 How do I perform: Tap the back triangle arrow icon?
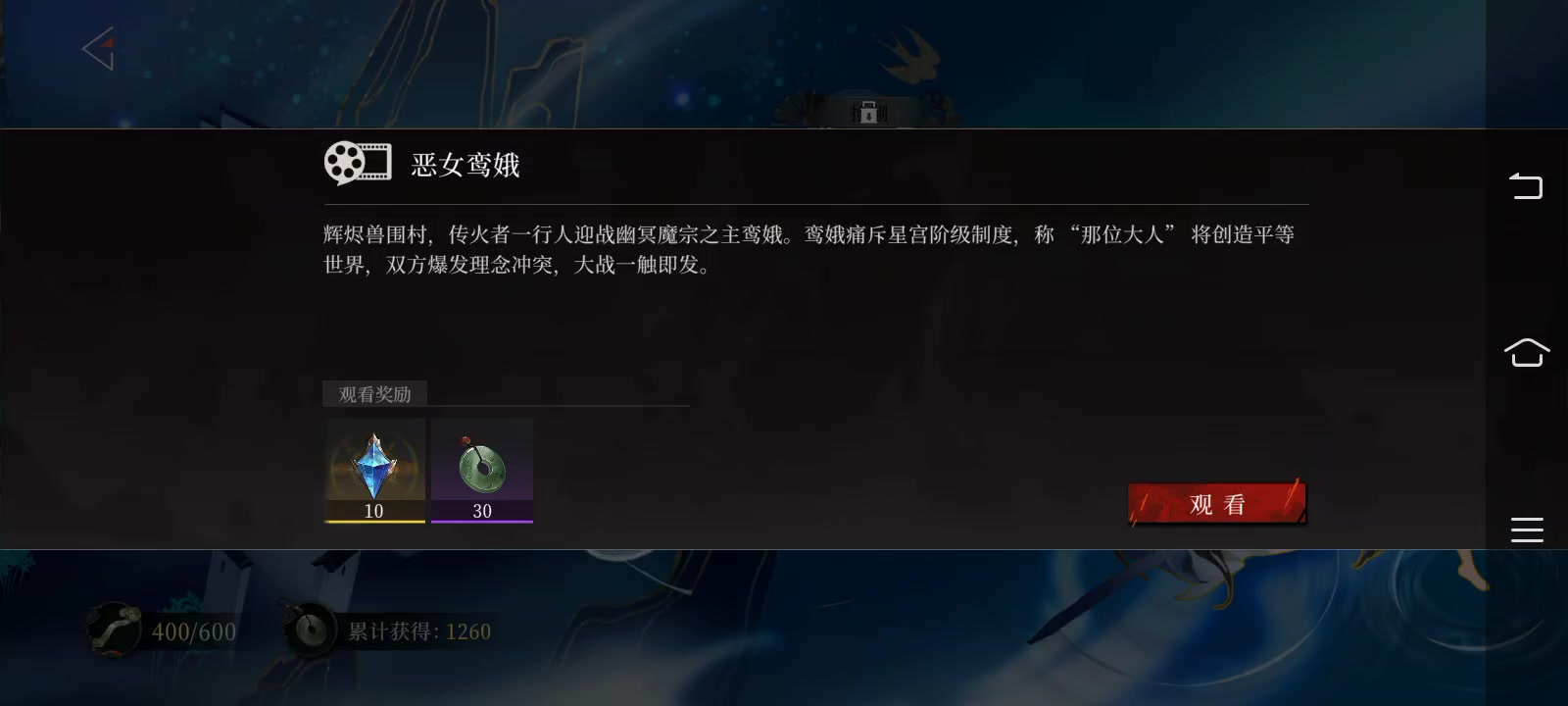pyautogui.click(x=98, y=48)
